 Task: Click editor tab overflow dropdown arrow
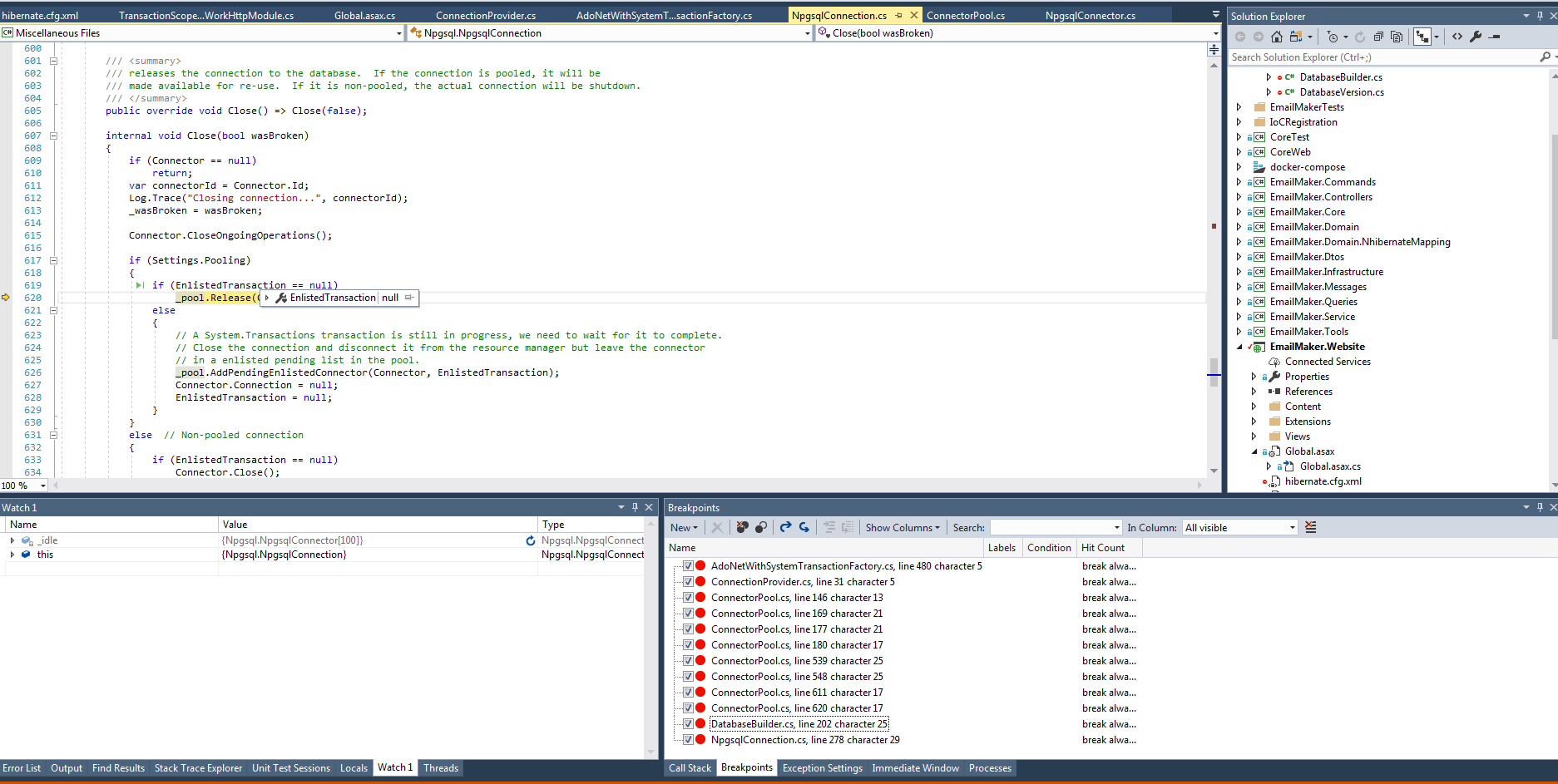tap(1215, 15)
